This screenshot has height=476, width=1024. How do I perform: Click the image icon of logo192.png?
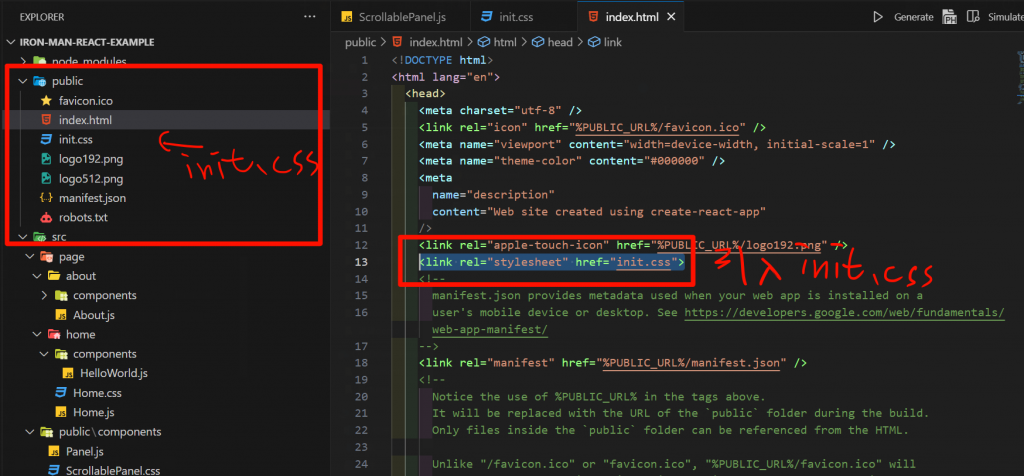click(x=46, y=159)
